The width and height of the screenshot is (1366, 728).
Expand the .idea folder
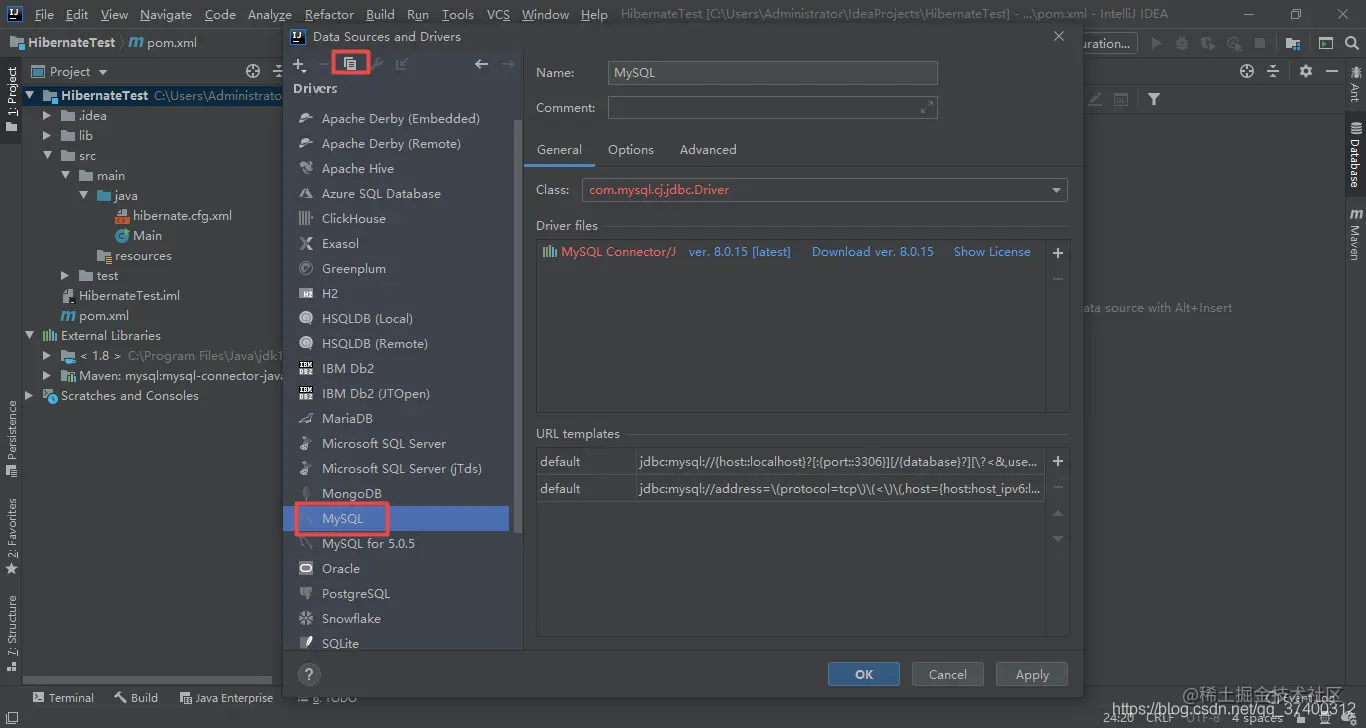click(47, 116)
